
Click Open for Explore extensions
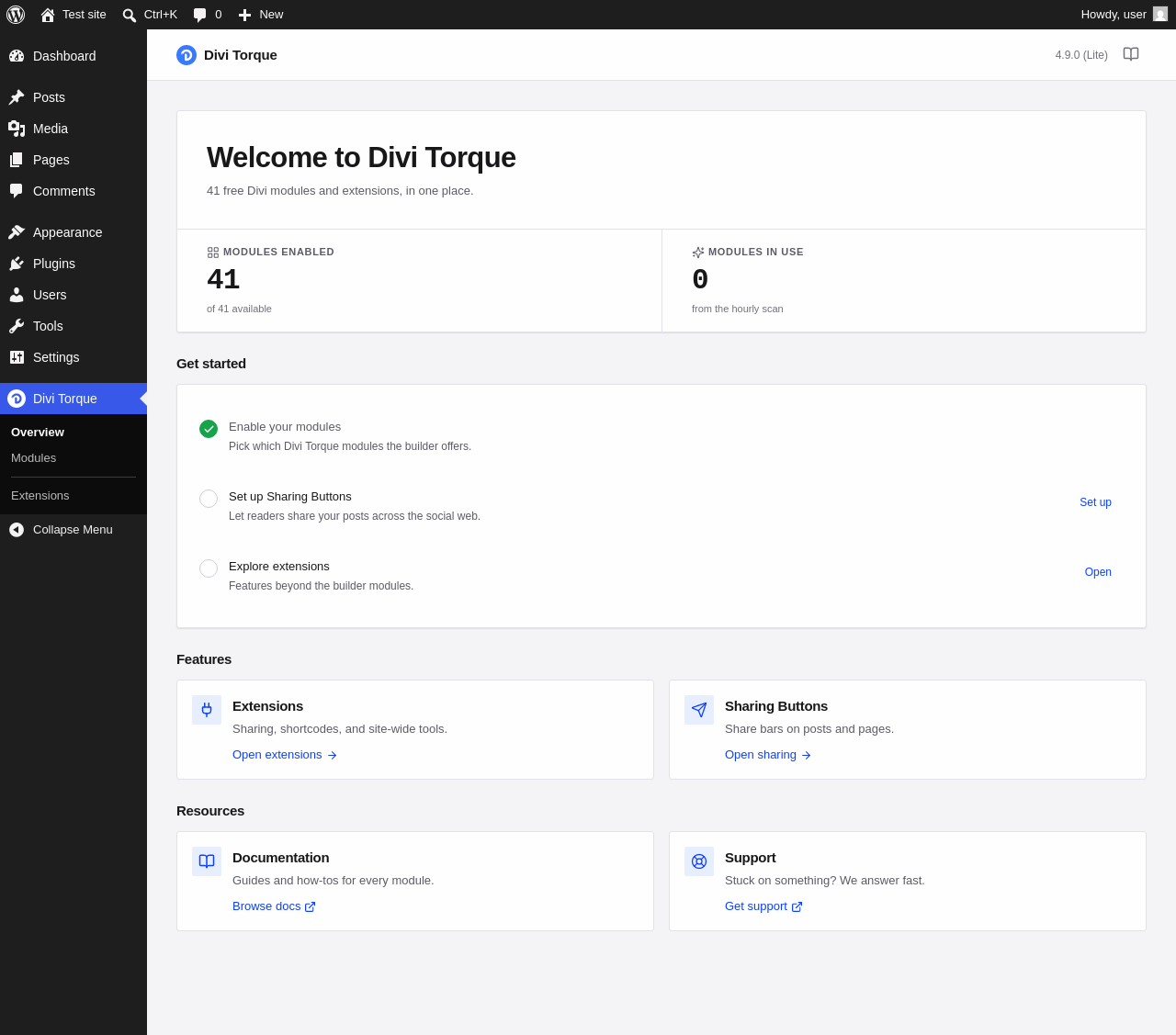click(1098, 572)
